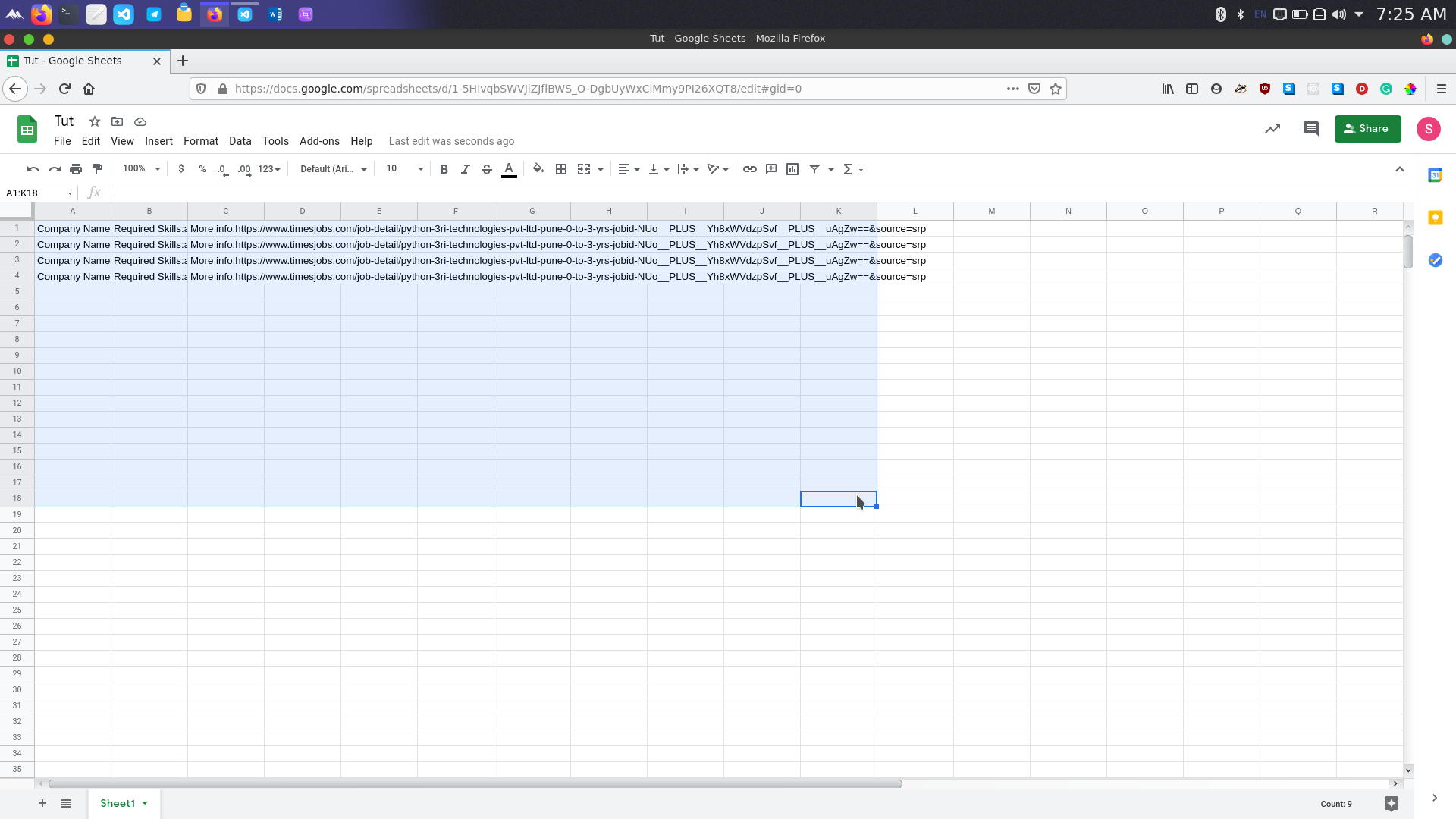Open the font family dropdown
The height and width of the screenshot is (819, 1456).
[x=333, y=169]
